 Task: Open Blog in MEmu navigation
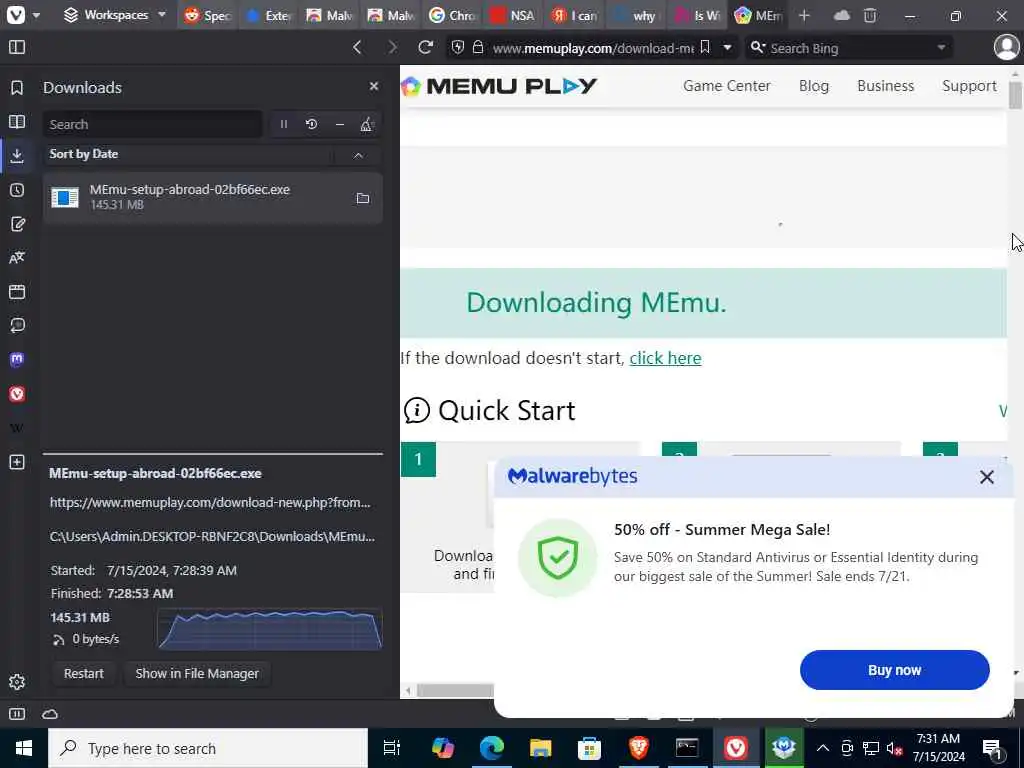click(x=814, y=86)
